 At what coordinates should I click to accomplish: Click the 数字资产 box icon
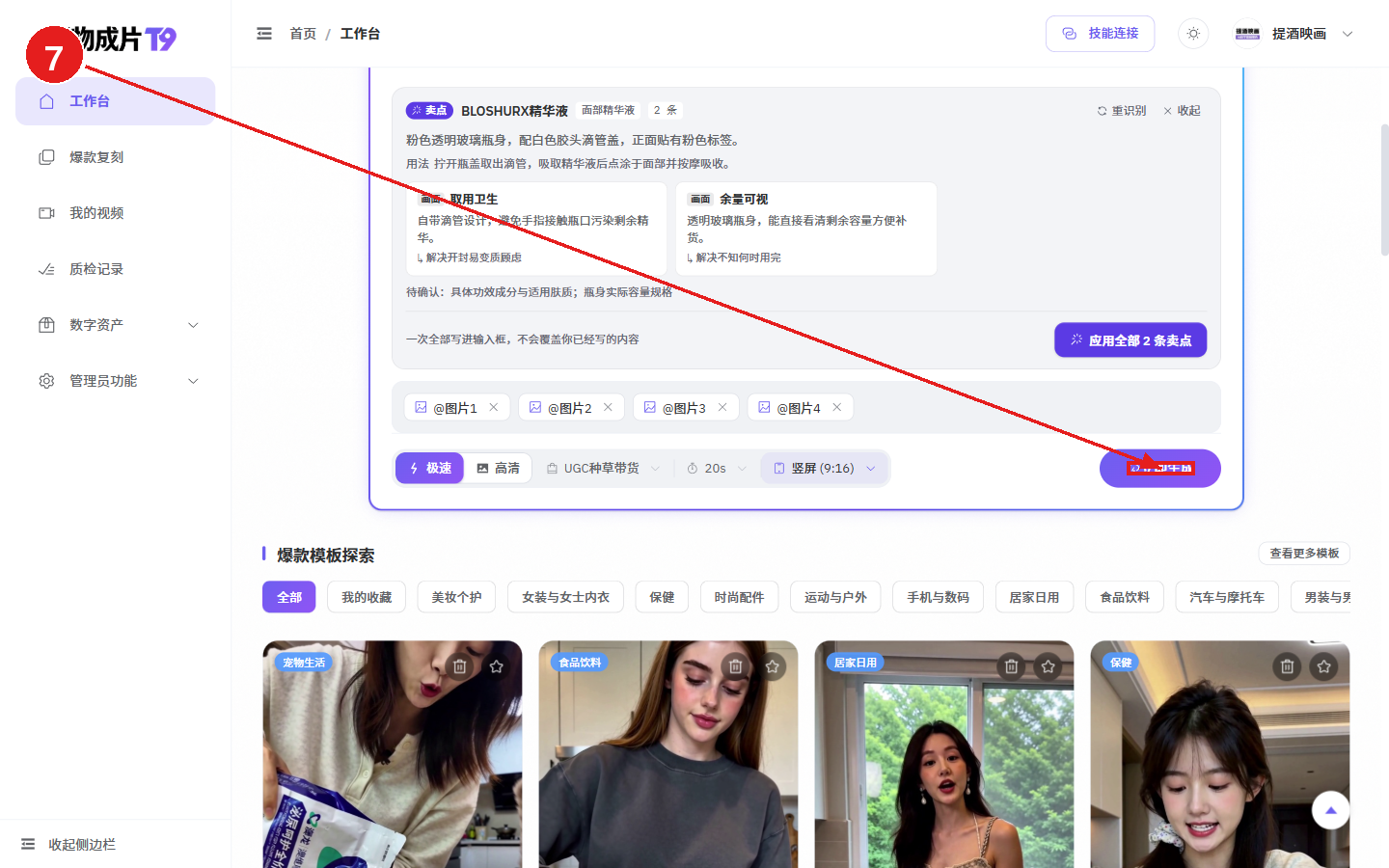(x=46, y=325)
